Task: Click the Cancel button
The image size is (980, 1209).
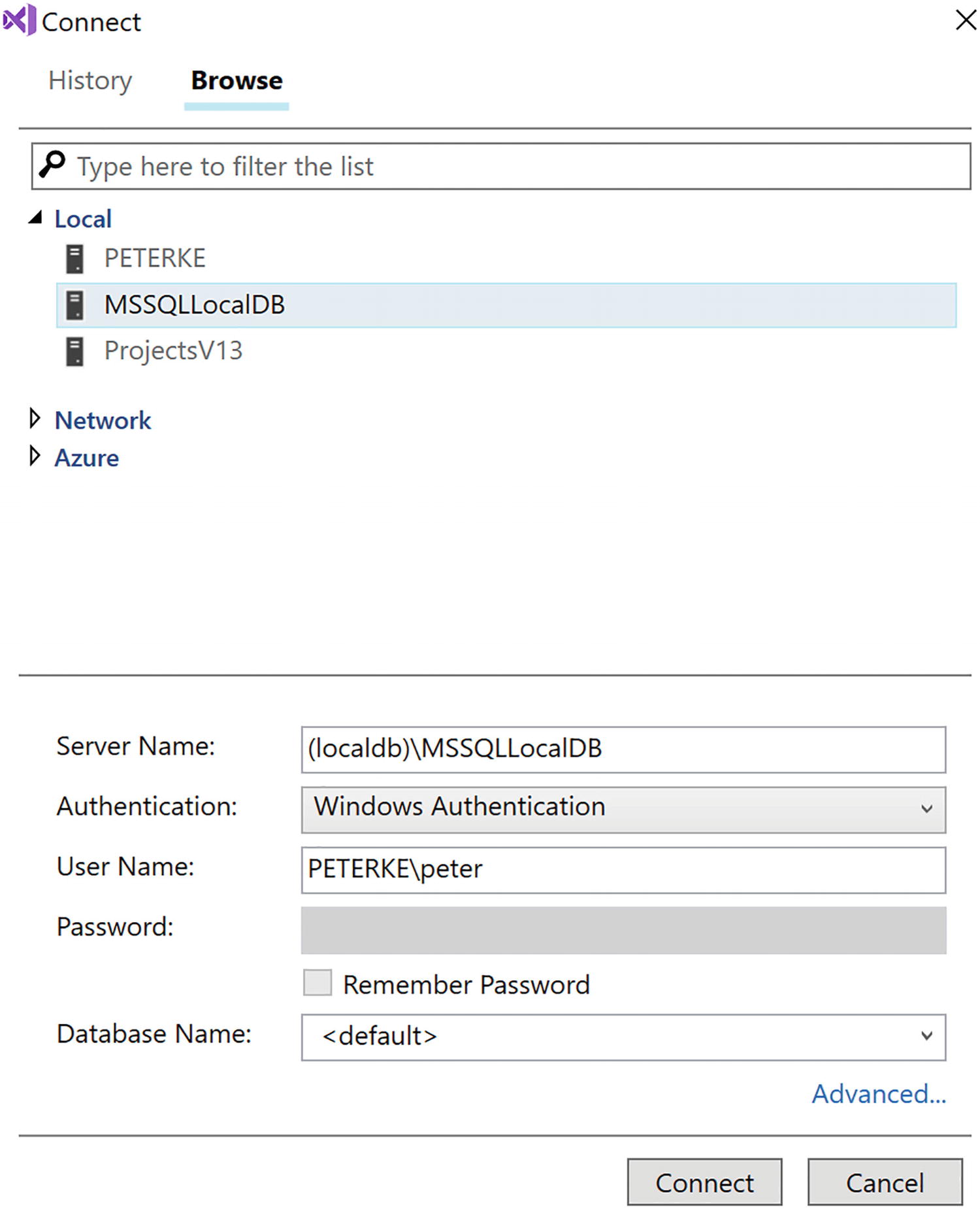Action: pyautogui.click(x=885, y=1182)
